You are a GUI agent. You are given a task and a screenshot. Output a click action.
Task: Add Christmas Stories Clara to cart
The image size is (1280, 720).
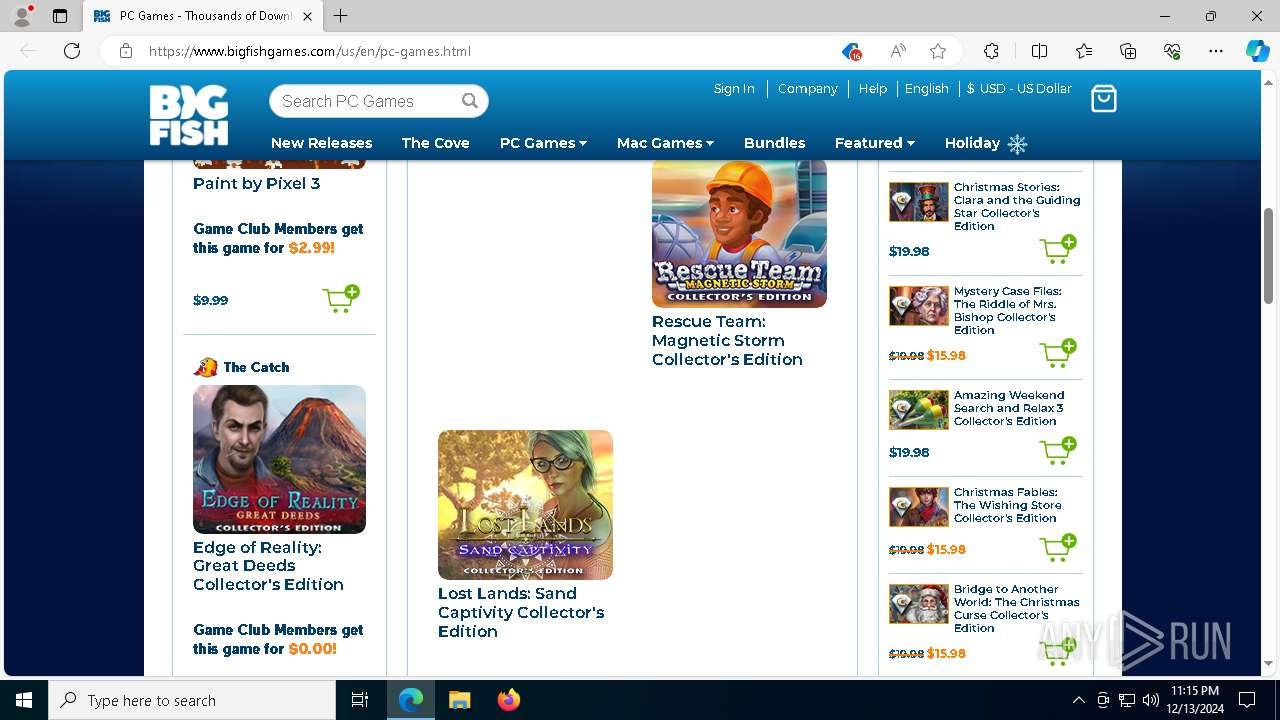[1058, 249]
